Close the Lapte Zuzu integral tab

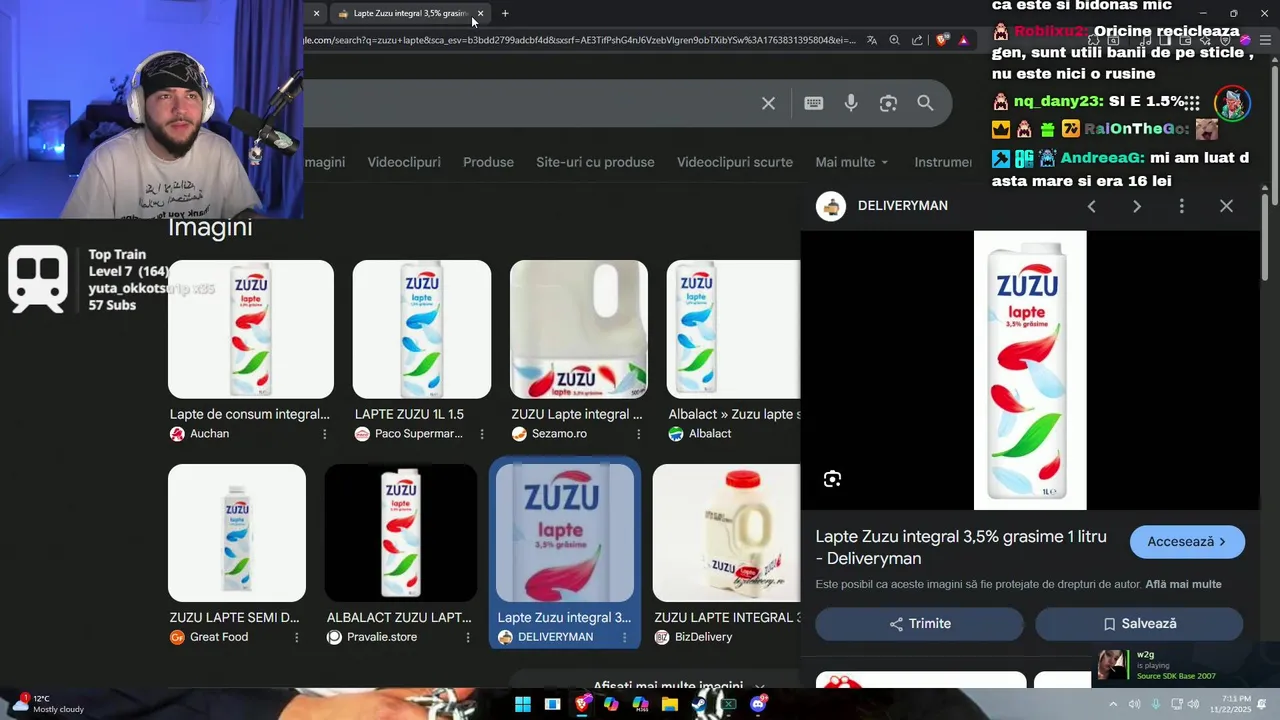pyautogui.click(x=480, y=13)
